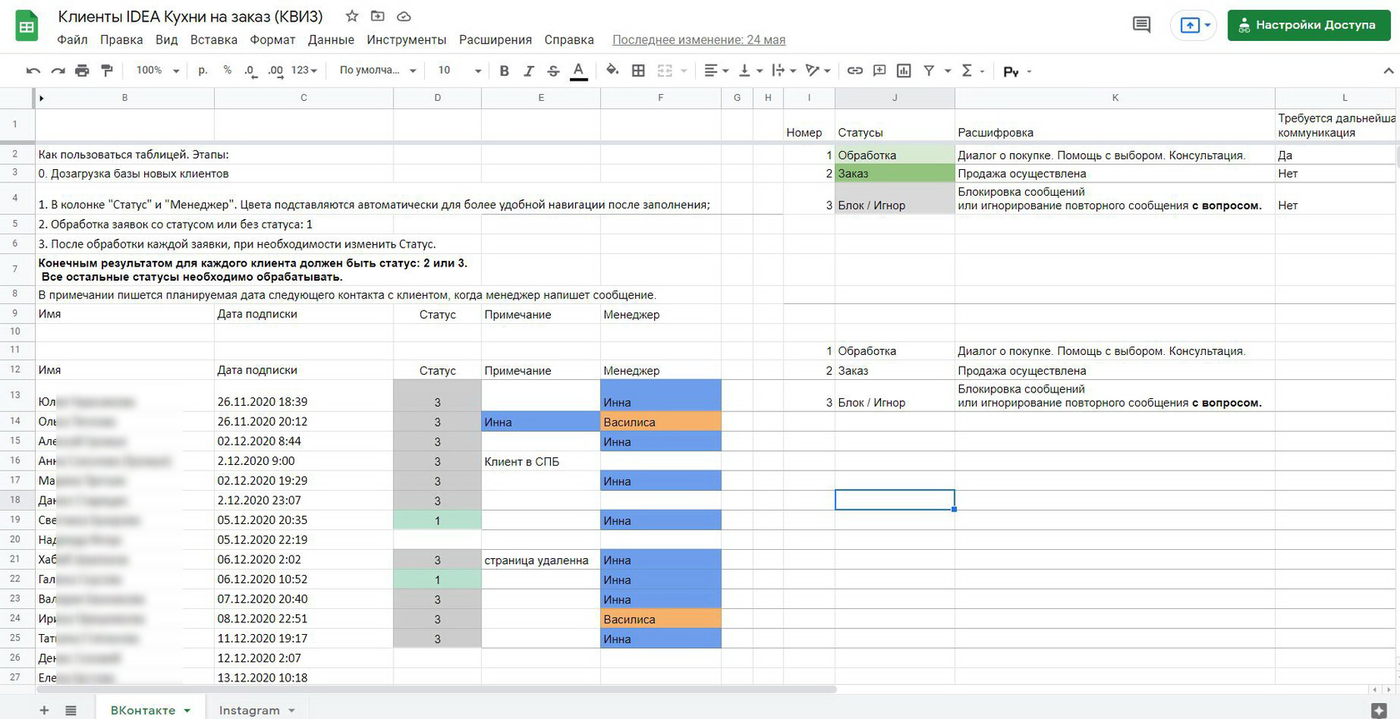Open the Файл menu
1400x719 pixels.
(72, 40)
